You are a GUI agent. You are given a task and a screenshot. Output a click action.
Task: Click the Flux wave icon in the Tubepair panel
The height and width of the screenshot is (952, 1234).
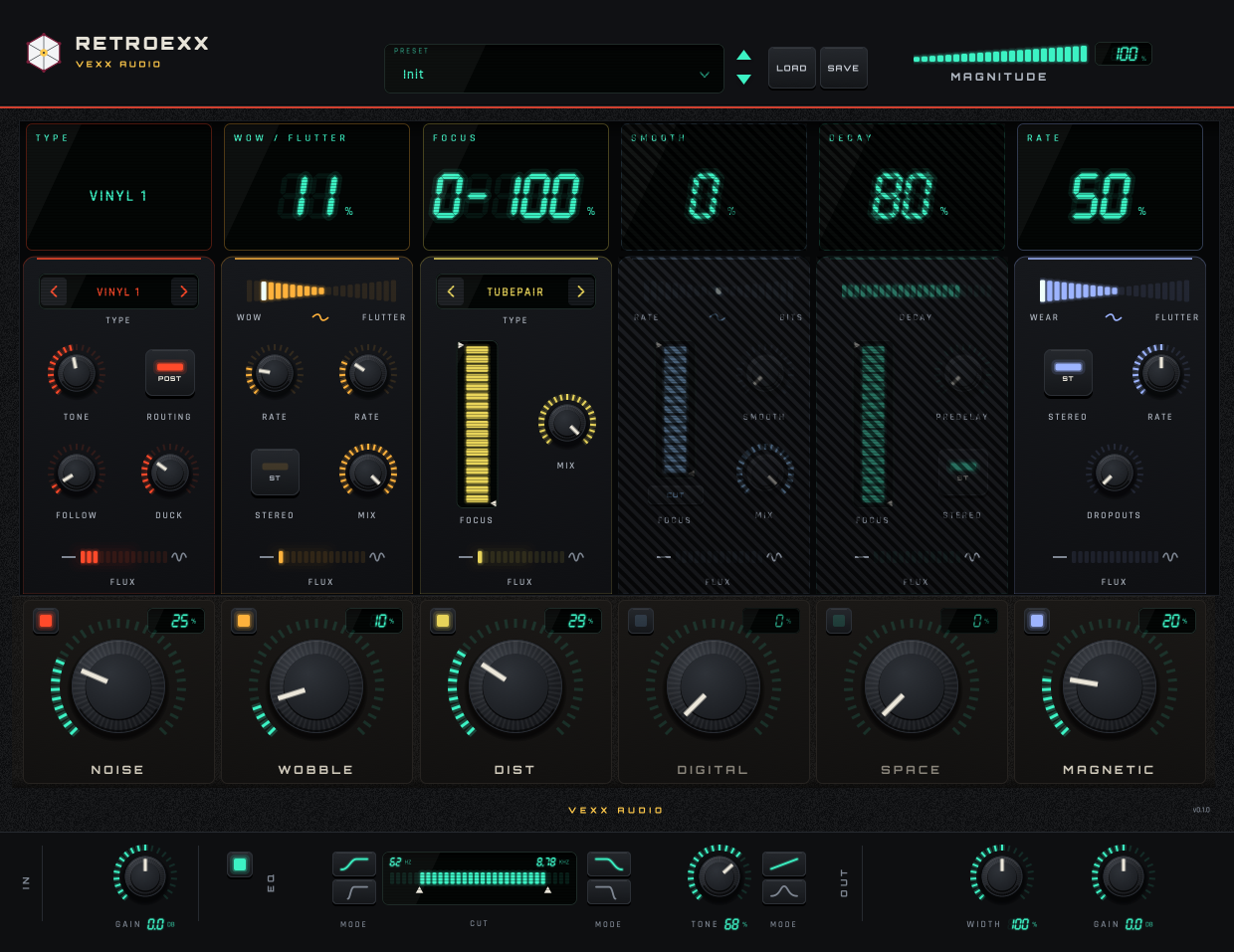576,557
